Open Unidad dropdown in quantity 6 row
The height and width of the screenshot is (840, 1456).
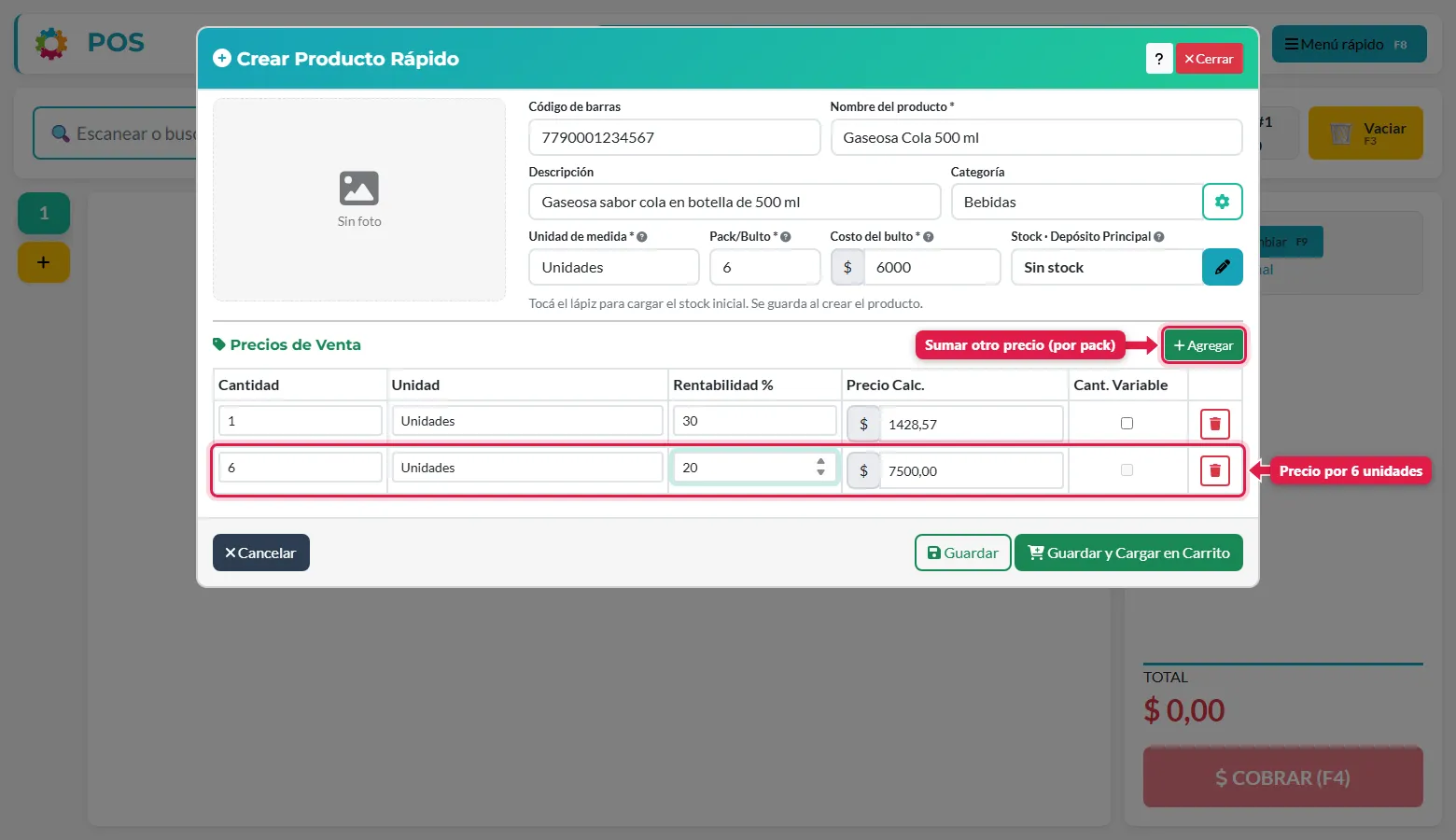[527, 468]
